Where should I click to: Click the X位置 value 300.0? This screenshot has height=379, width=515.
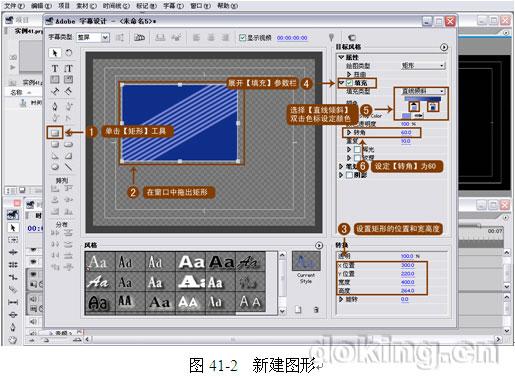coord(407,265)
